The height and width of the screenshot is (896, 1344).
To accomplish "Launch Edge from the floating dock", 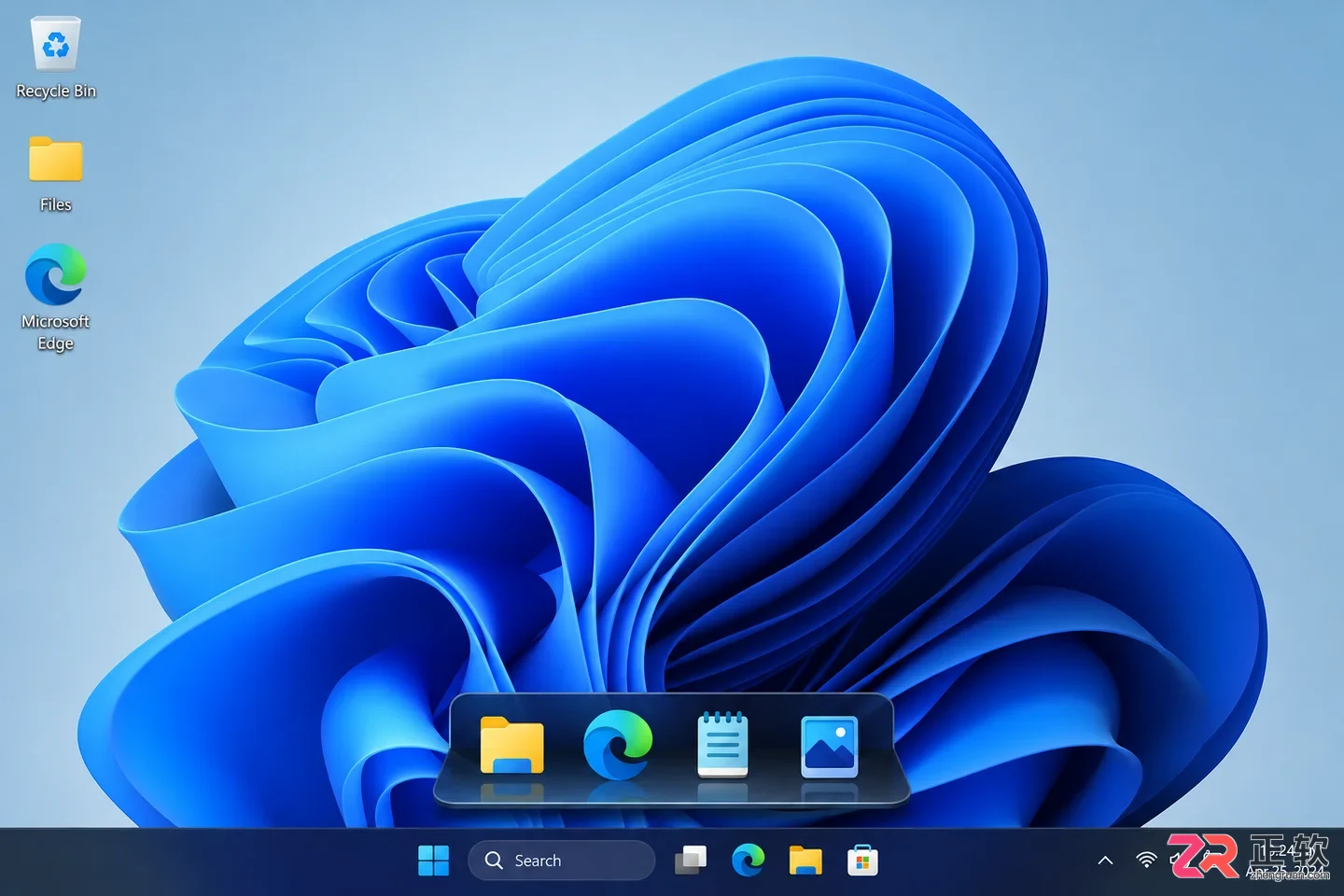I will click(x=617, y=744).
